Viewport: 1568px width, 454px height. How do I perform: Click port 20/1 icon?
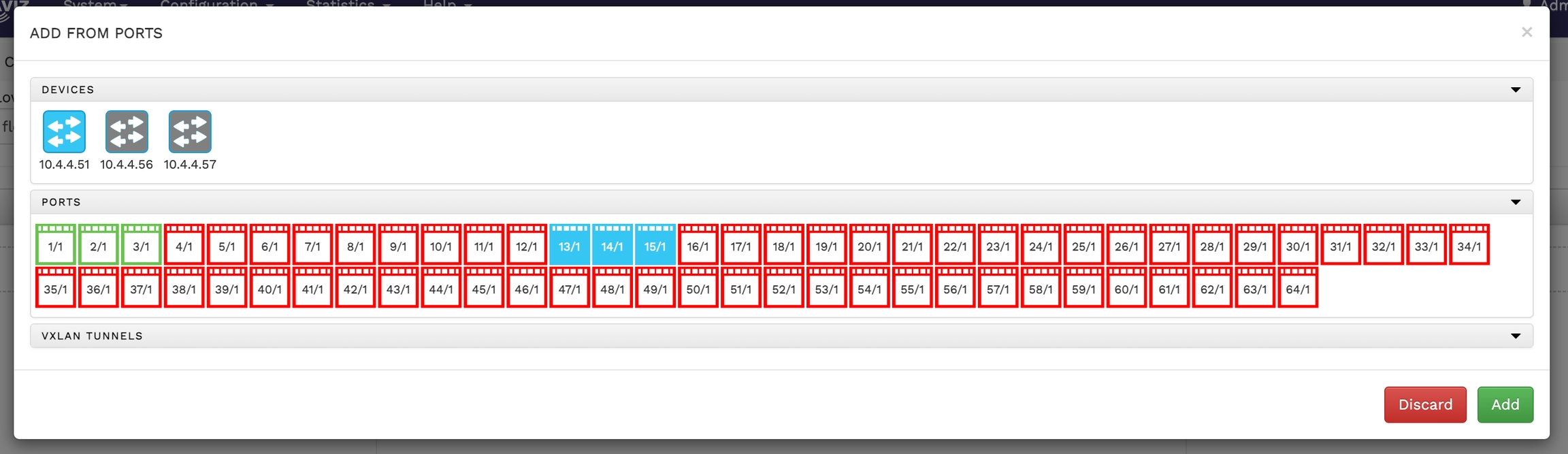pos(869,245)
